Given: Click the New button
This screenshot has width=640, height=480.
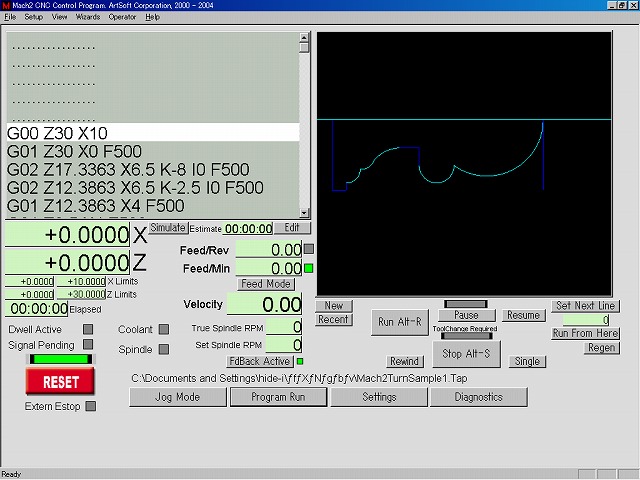Looking at the screenshot, I should (333, 306).
